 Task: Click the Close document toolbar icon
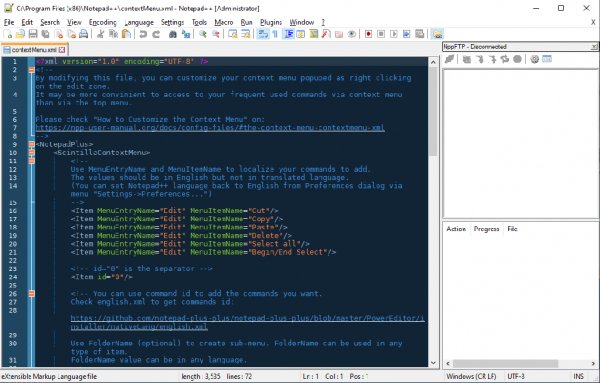point(59,34)
